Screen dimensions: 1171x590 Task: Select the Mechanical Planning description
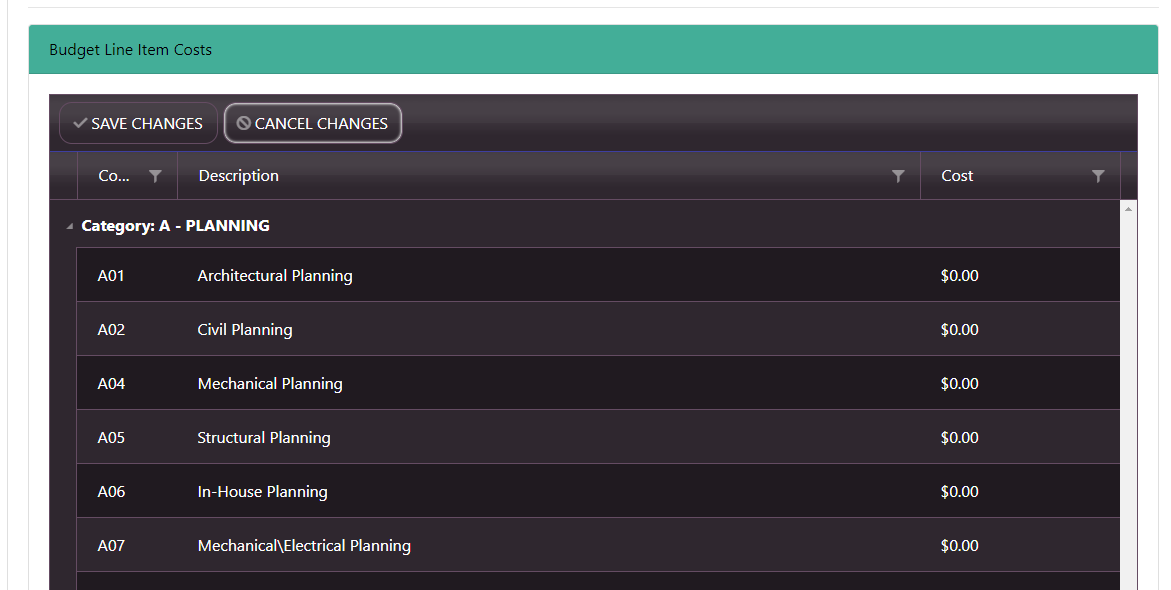point(270,383)
